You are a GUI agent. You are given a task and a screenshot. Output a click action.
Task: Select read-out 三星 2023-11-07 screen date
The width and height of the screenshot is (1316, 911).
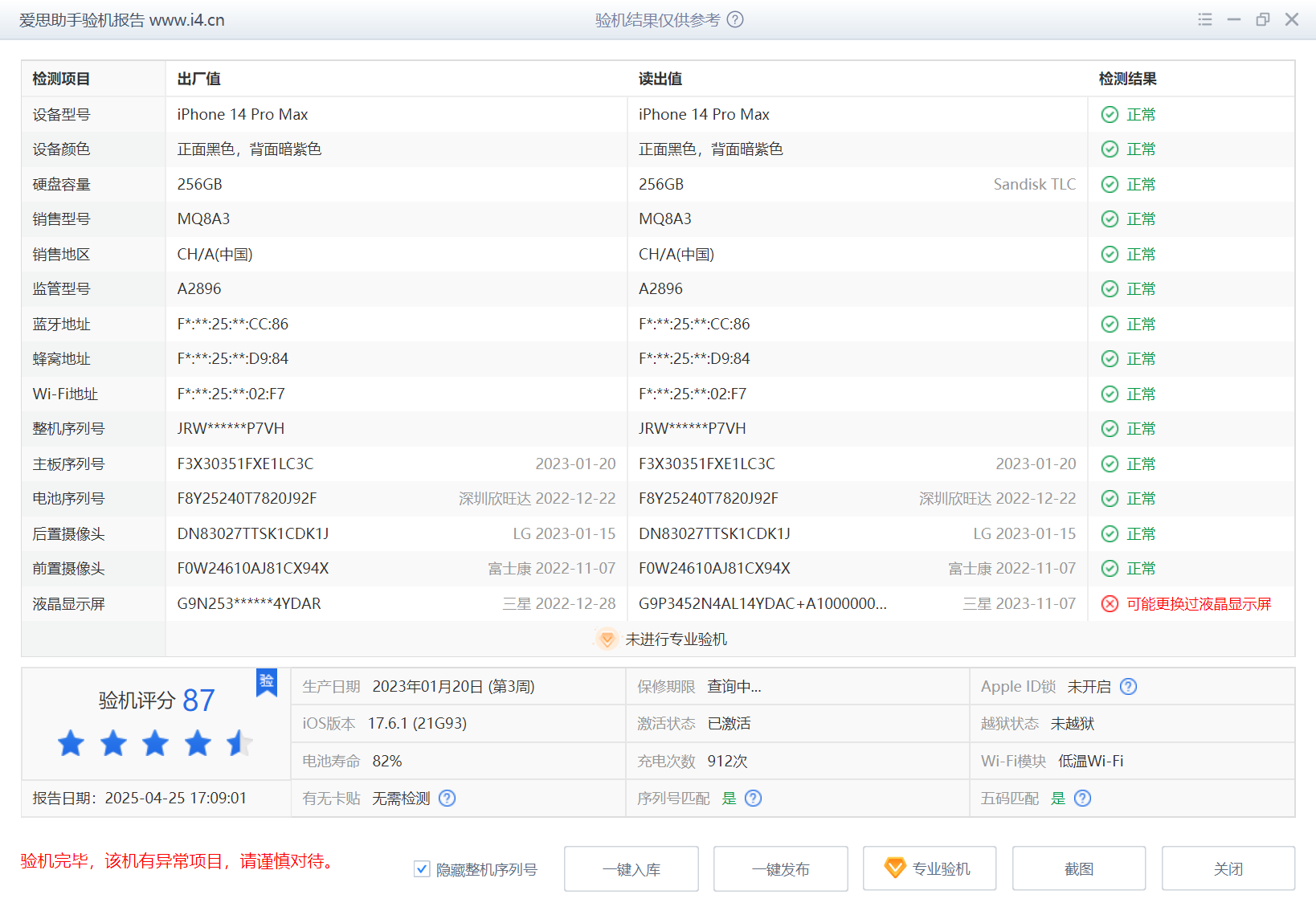point(1020,603)
